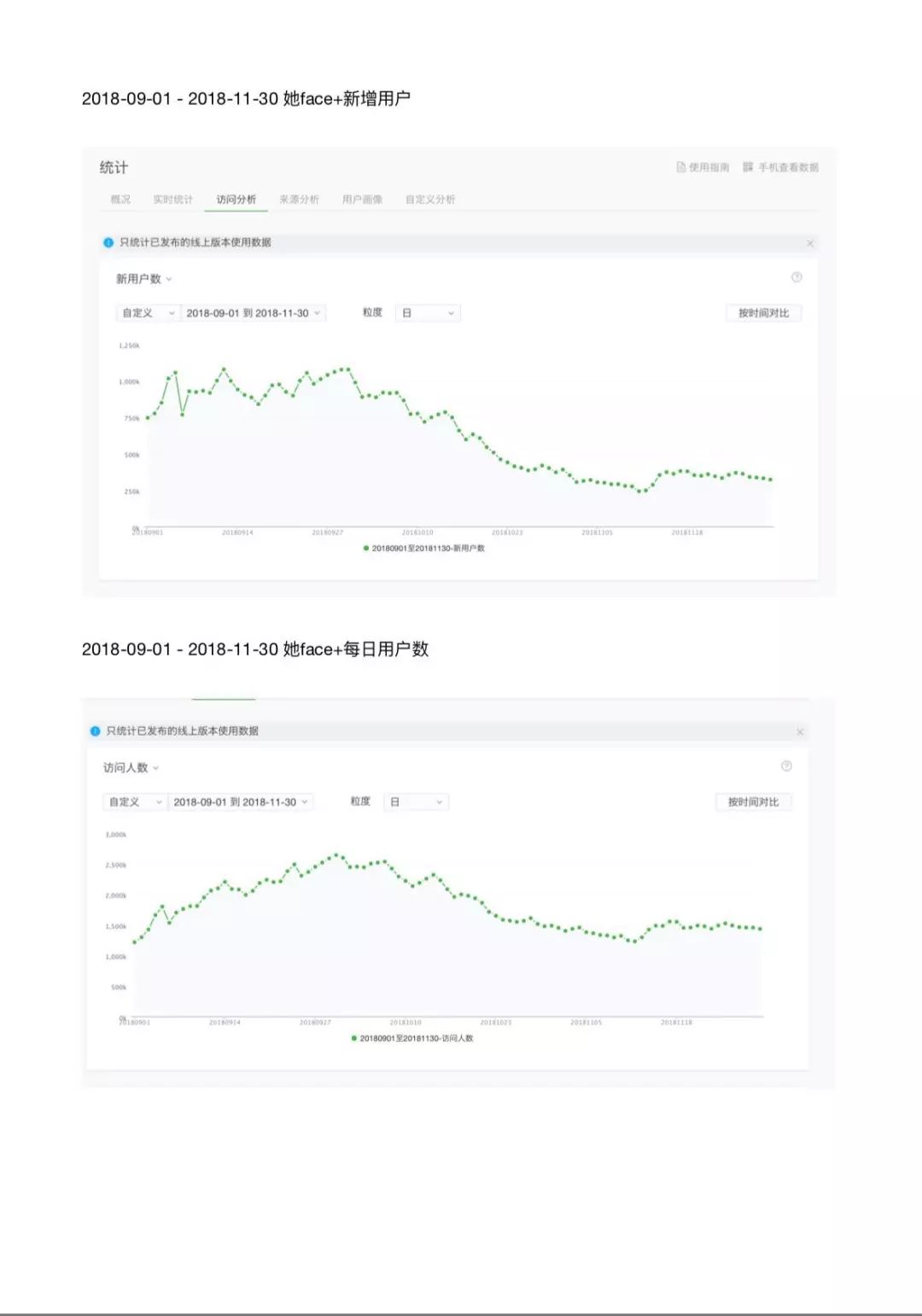The height and width of the screenshot is (1316, 922).
Task: Switch to the 用户画像 tab
Action: 362,200
